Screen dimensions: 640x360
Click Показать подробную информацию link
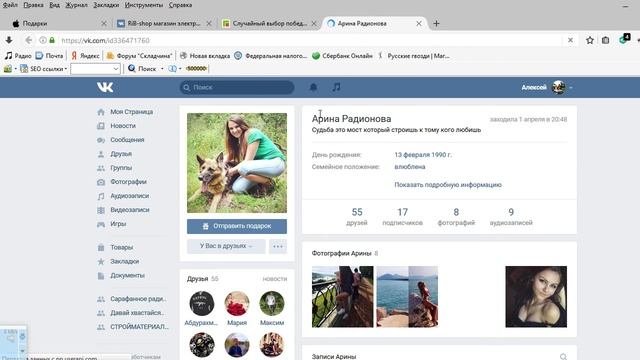[x=448, y=184]
